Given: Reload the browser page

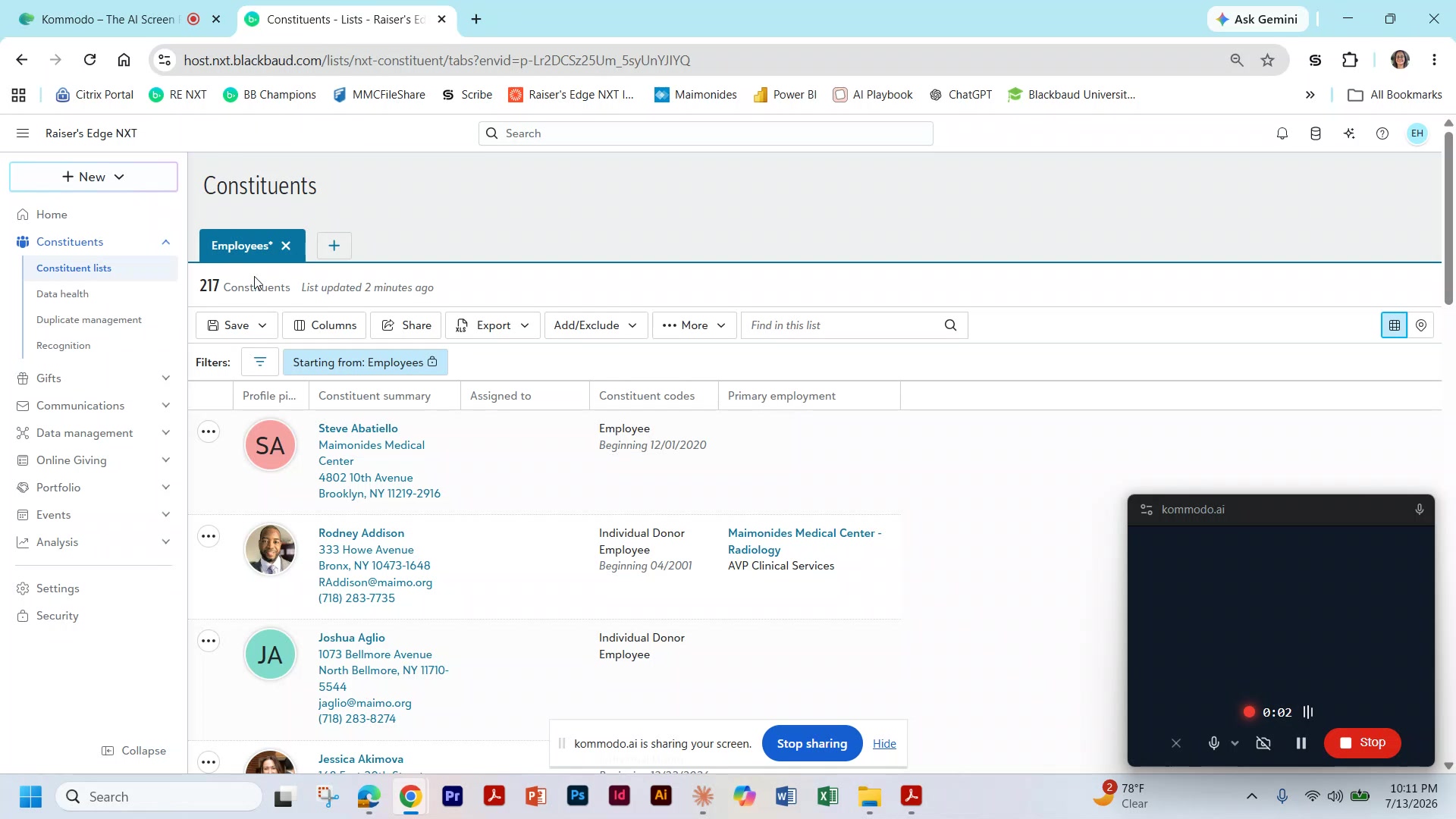Looking at the screenshot, I should [89, 60].
